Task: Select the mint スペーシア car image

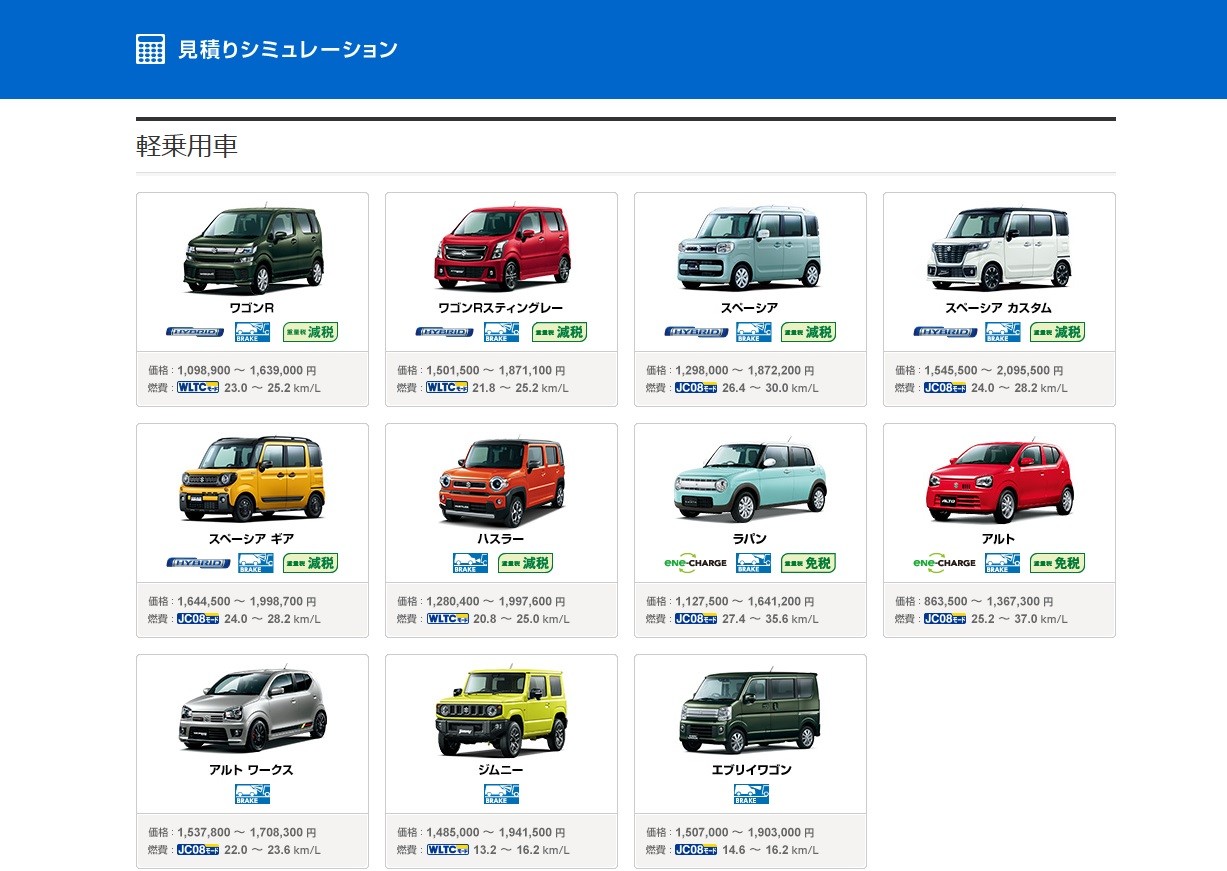Action: click(750, 249)
